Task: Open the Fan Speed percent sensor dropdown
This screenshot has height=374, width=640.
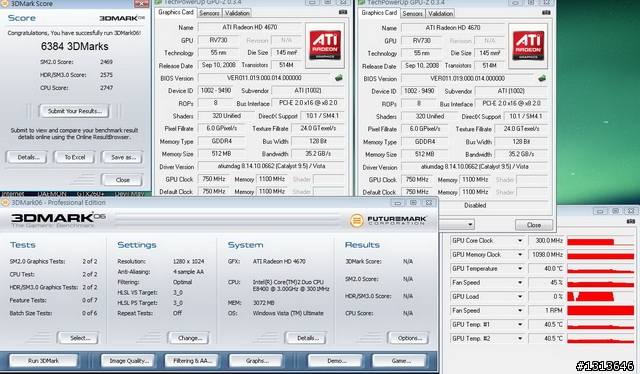Action: point(520,283)
